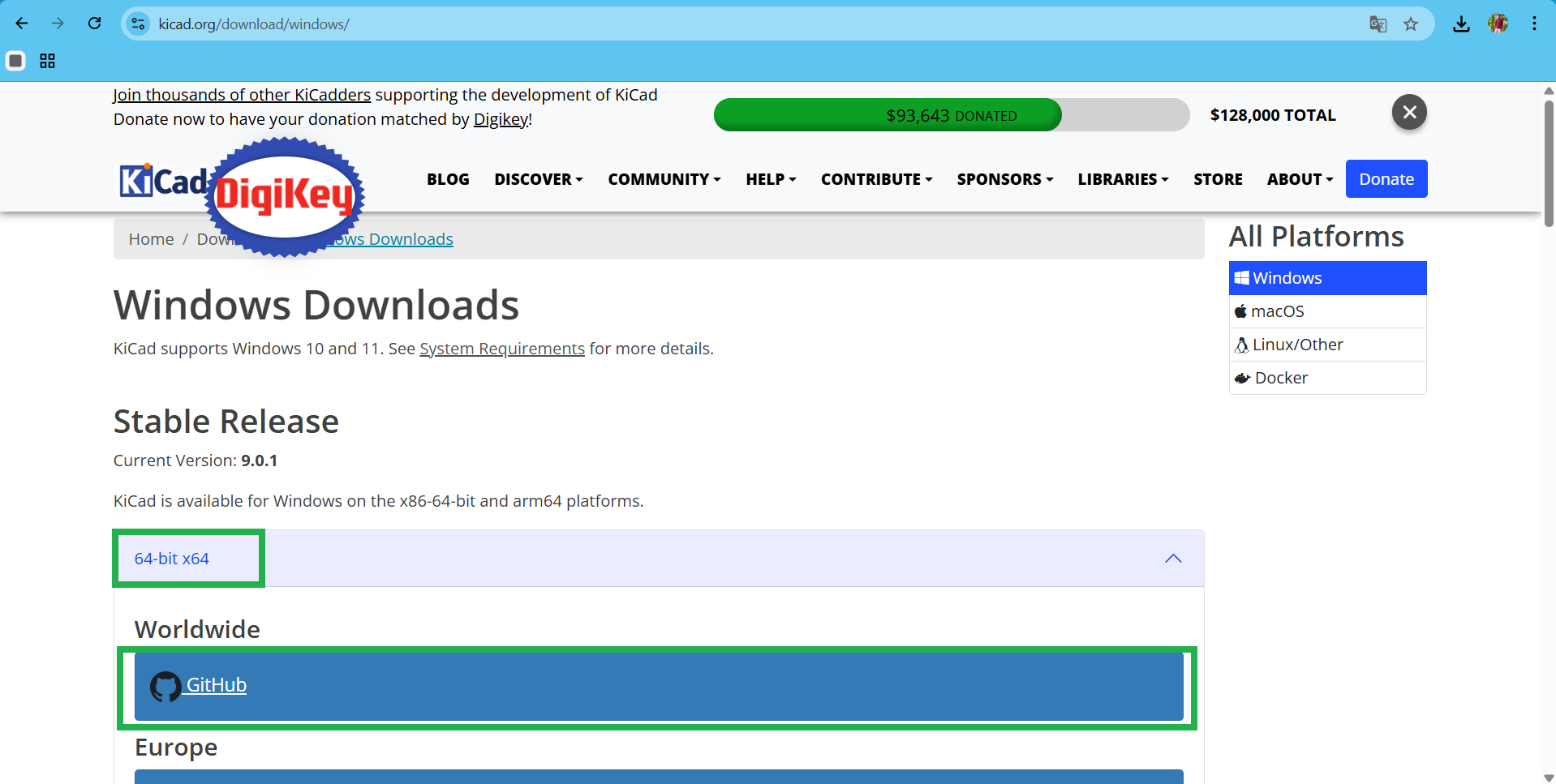Expand the SPONSORS dropdown menu
Viewport: 1556px width, 784px height.
1004,179
